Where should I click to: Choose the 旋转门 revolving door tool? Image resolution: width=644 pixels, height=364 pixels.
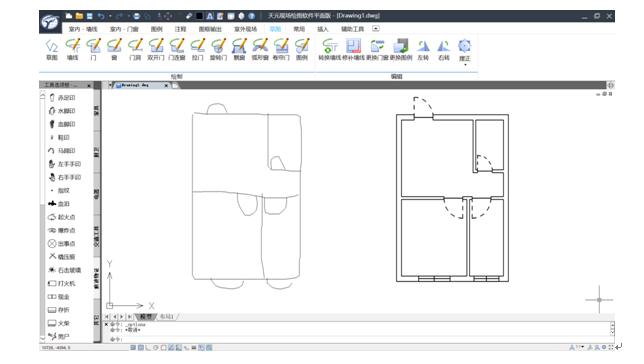coord(218,49)
